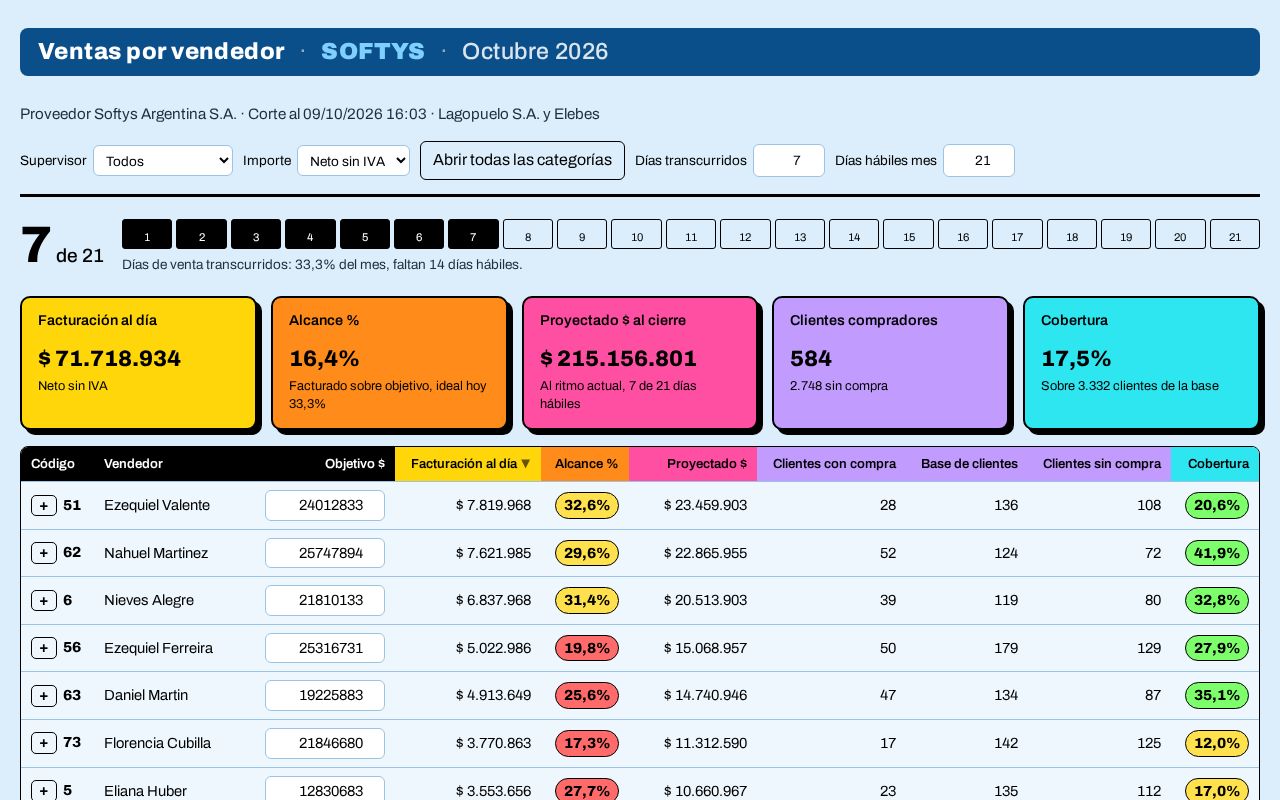Edit objective for Daniel Martin

pos(325,696)
